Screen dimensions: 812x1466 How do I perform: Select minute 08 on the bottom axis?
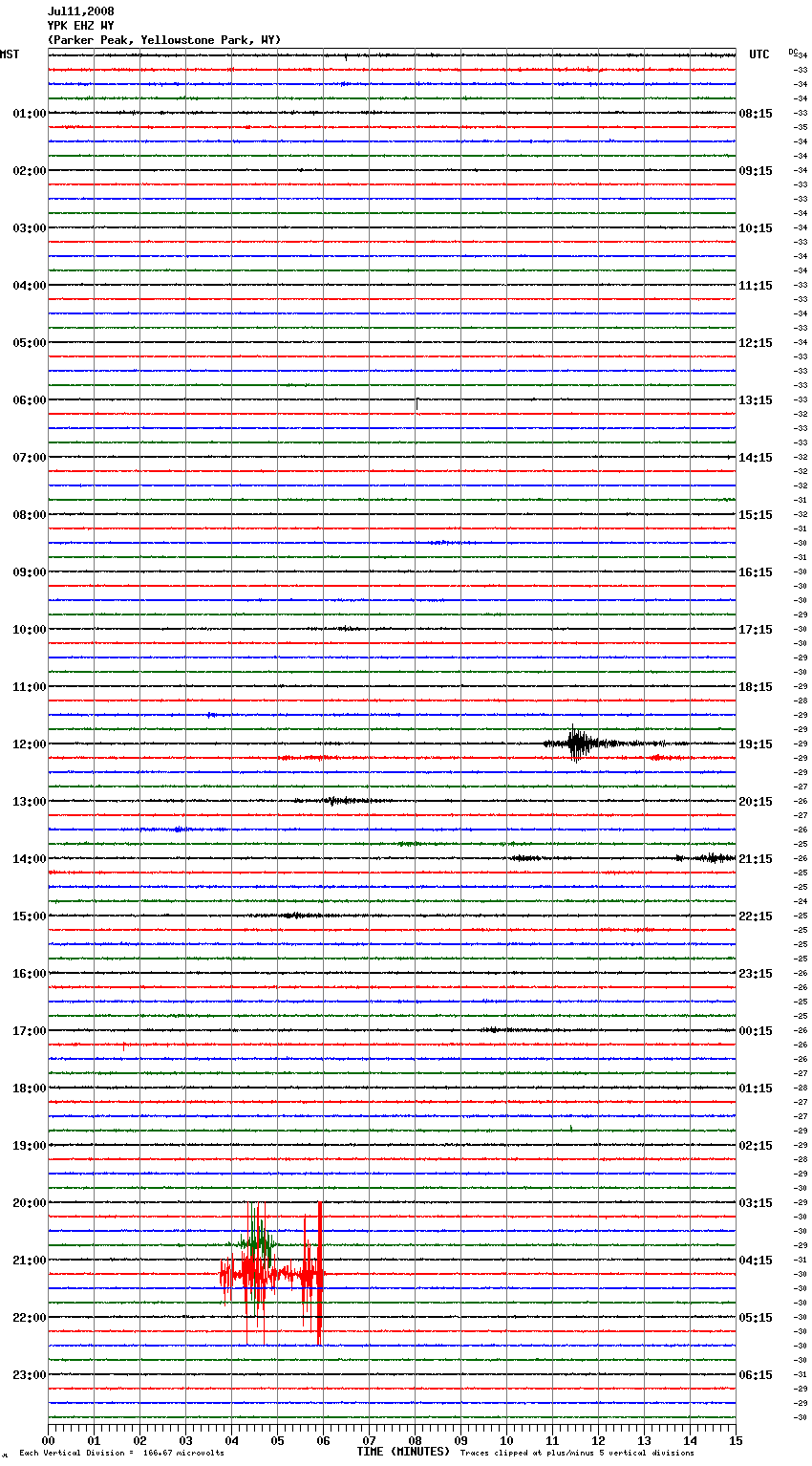[415, 1440]
